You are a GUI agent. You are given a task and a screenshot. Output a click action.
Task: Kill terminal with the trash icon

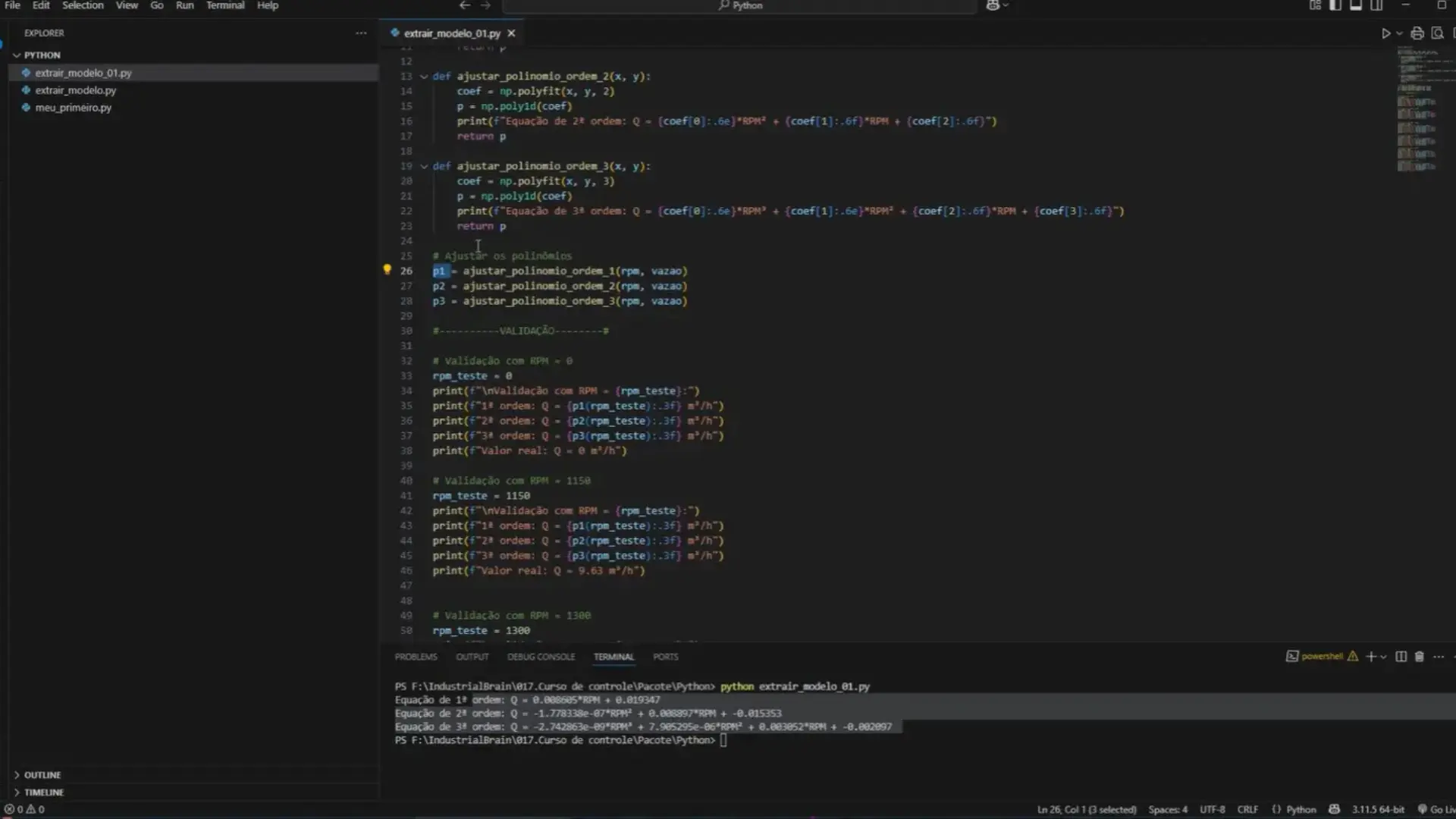point(1419,657)
